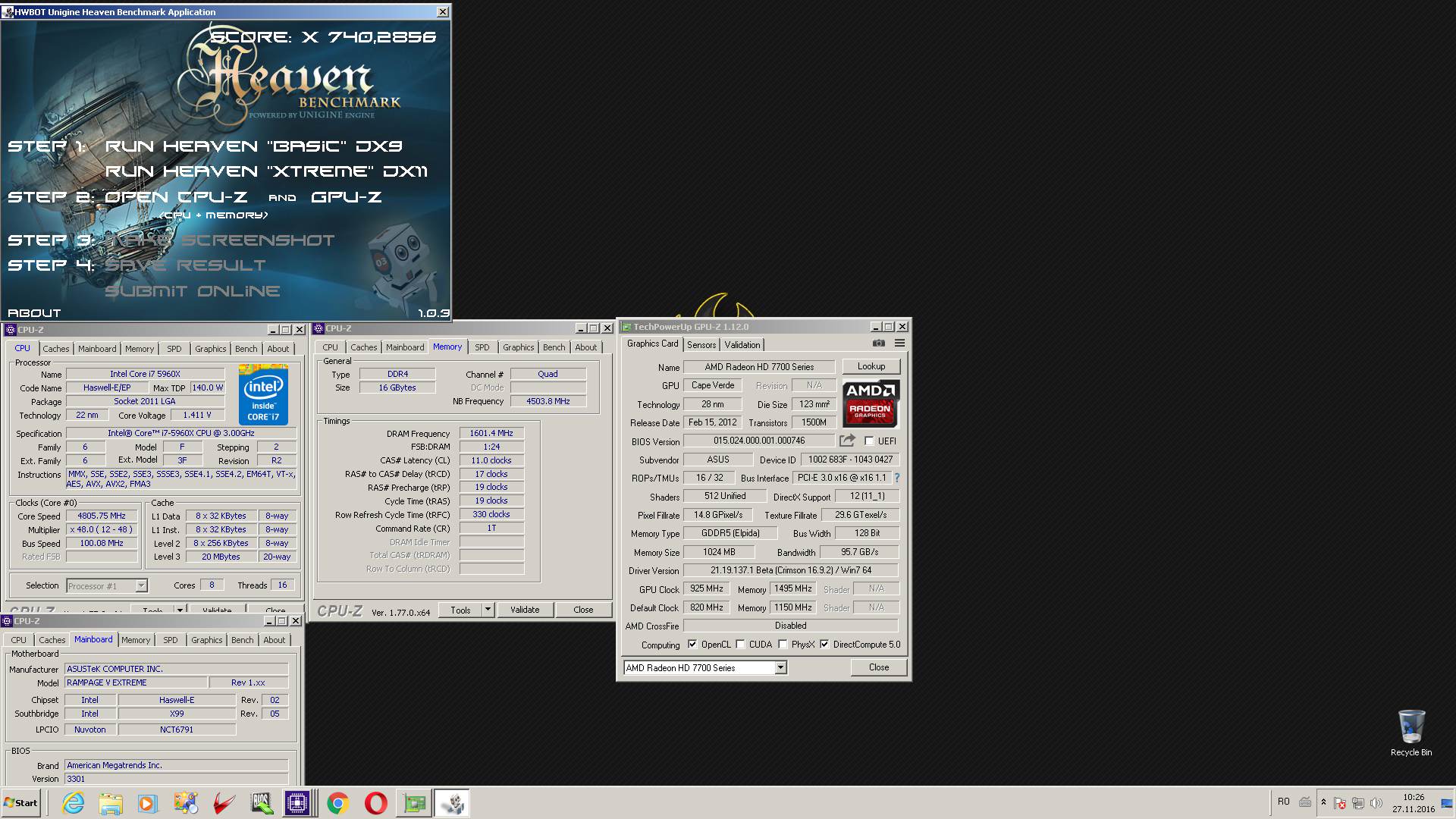This screenshot has width=1456, height=819.
Task: Open the Action Center flag tray icon
Action: point(1340,803)
